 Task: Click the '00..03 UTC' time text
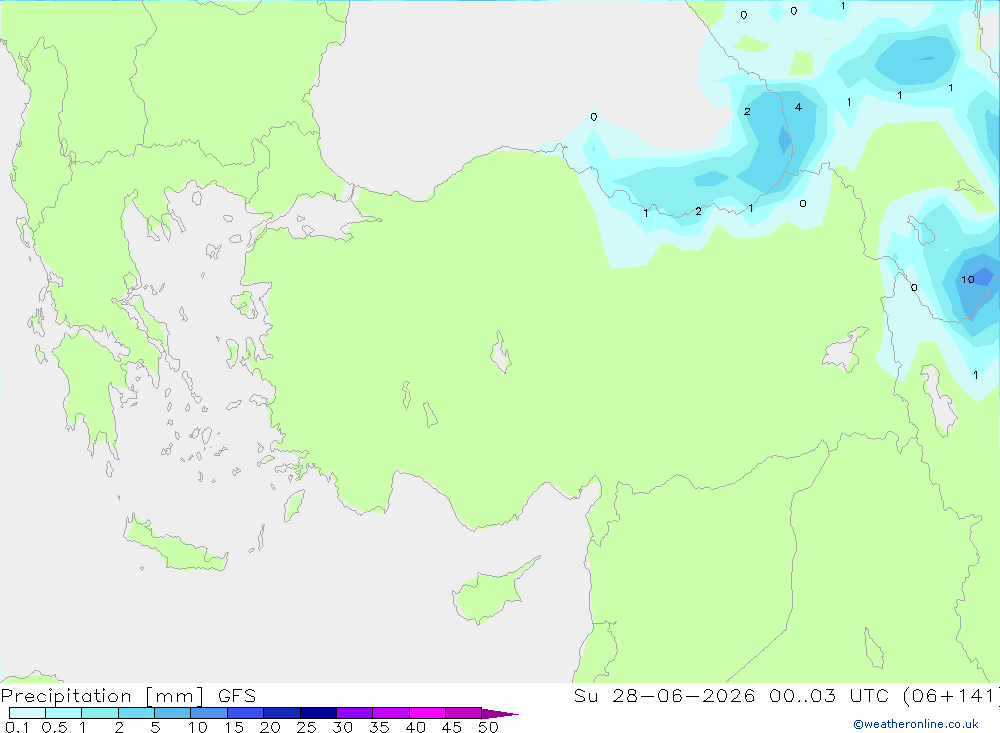point(829,696)
